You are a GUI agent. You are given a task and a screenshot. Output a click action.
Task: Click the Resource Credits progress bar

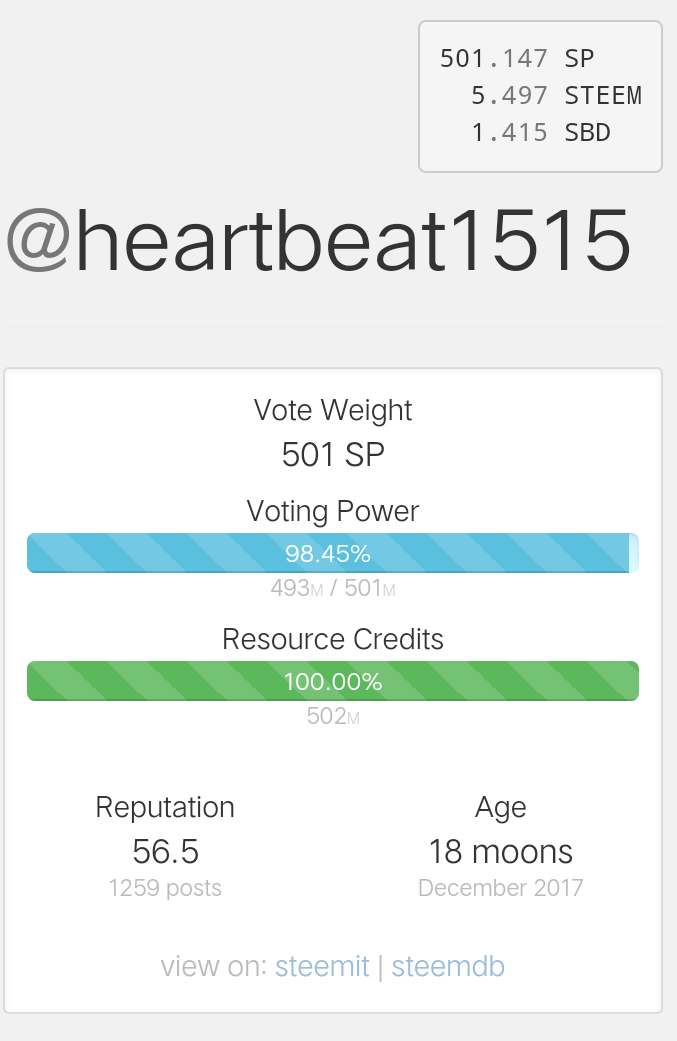[332, 681]
